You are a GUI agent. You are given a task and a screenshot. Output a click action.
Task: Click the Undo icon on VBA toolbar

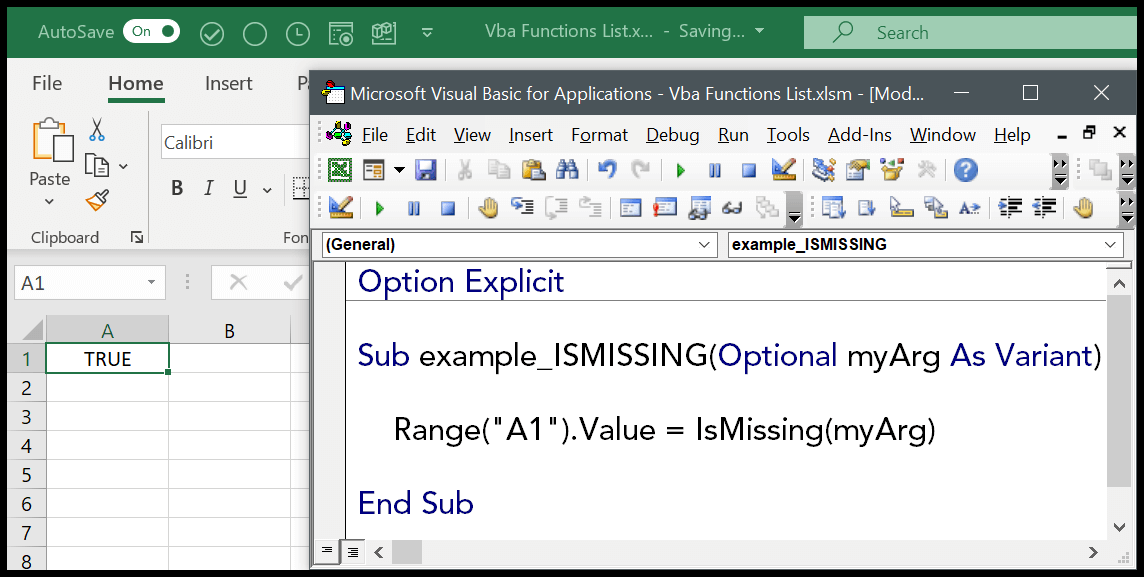608,170
